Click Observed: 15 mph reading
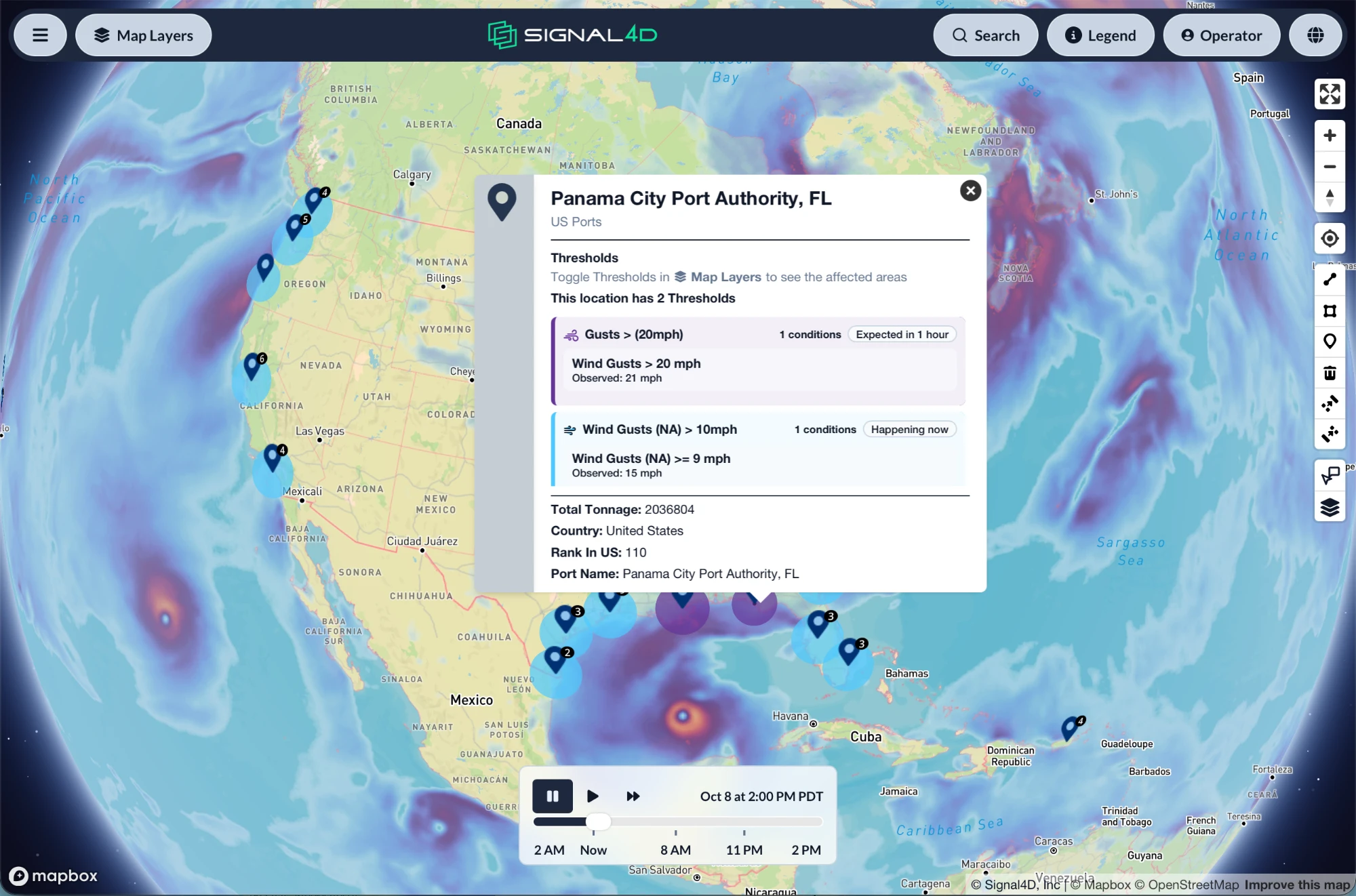 (616, 473)
